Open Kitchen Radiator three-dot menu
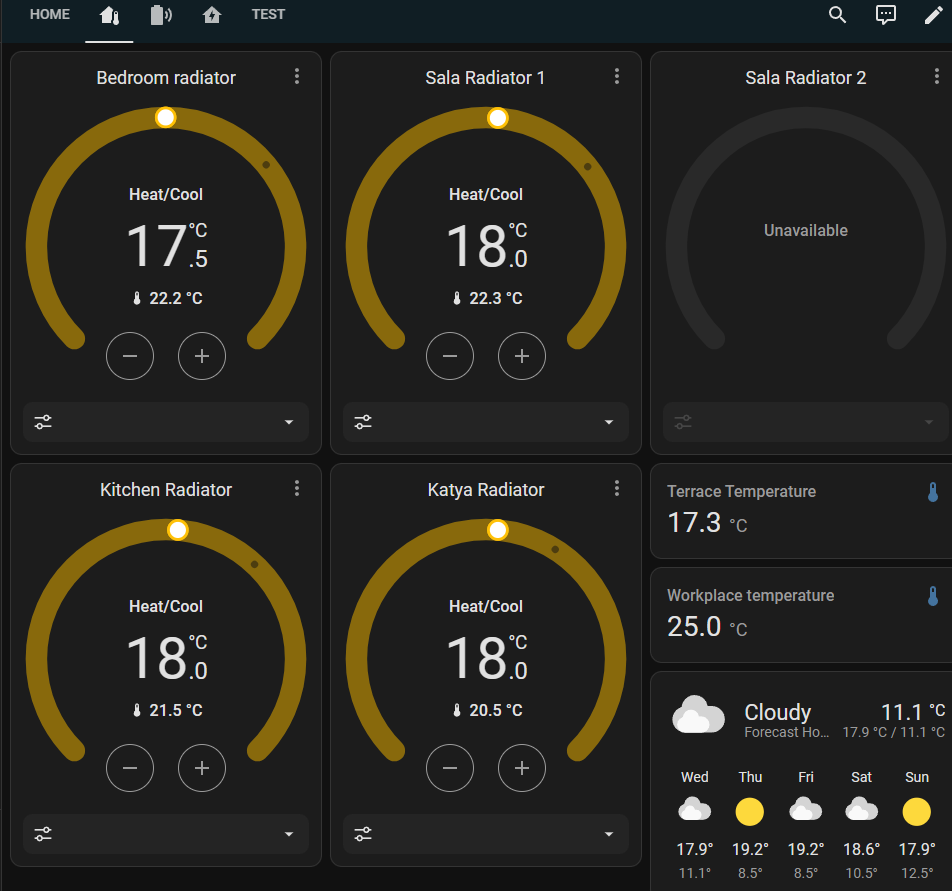 (297, 488)
